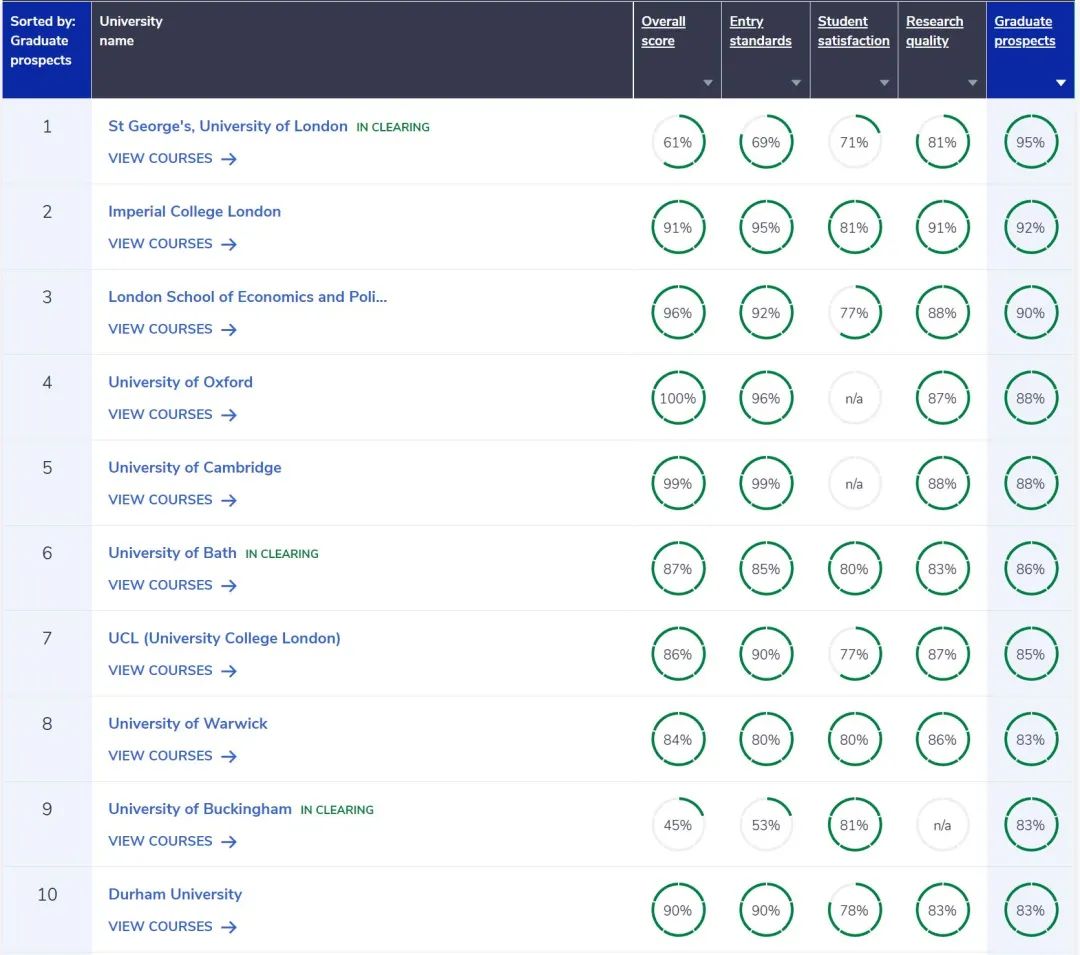Click View Courses text for University of Cambridge
1080x955 pixels.
click(160, 500)
